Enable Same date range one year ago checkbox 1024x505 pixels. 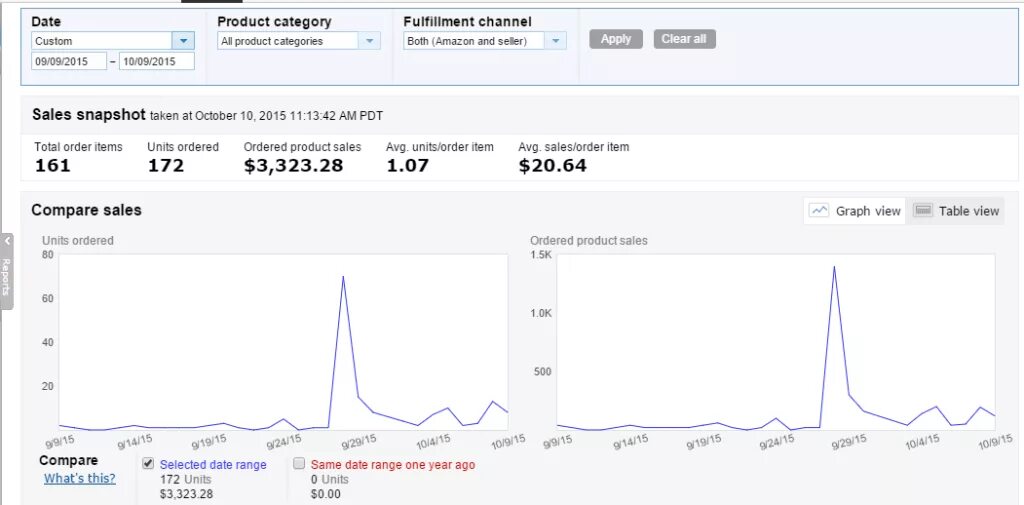[x=299, y=464]
